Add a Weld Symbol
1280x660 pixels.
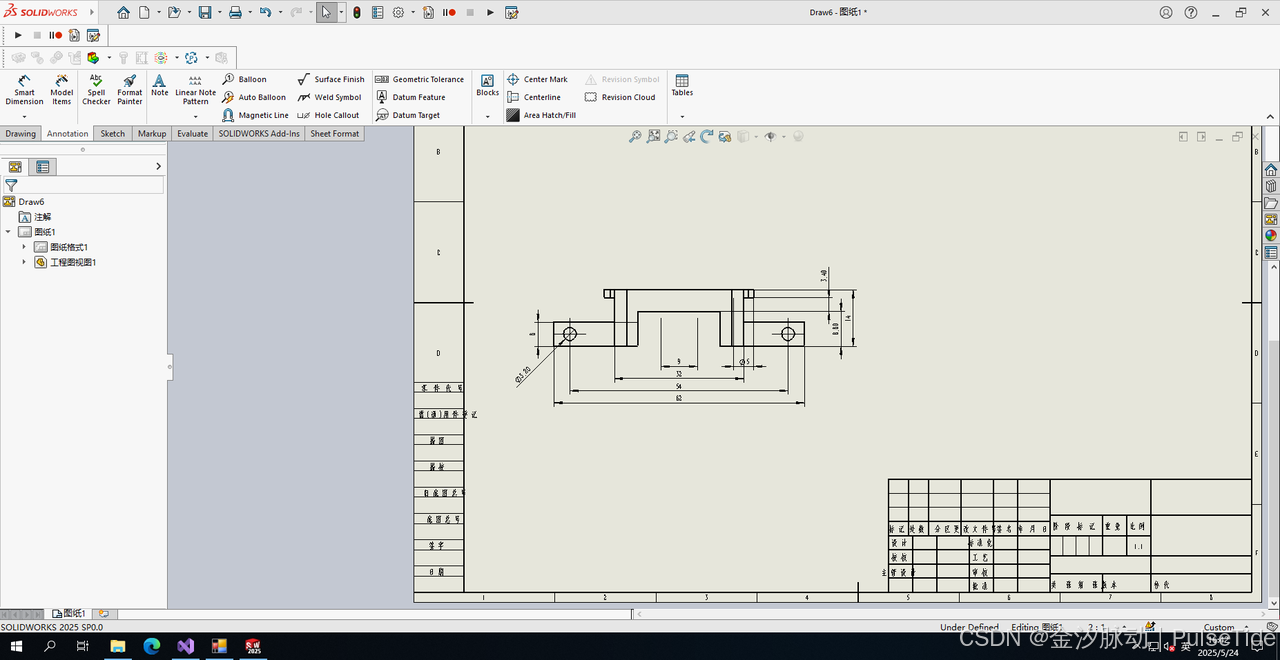tap(329, 97)
